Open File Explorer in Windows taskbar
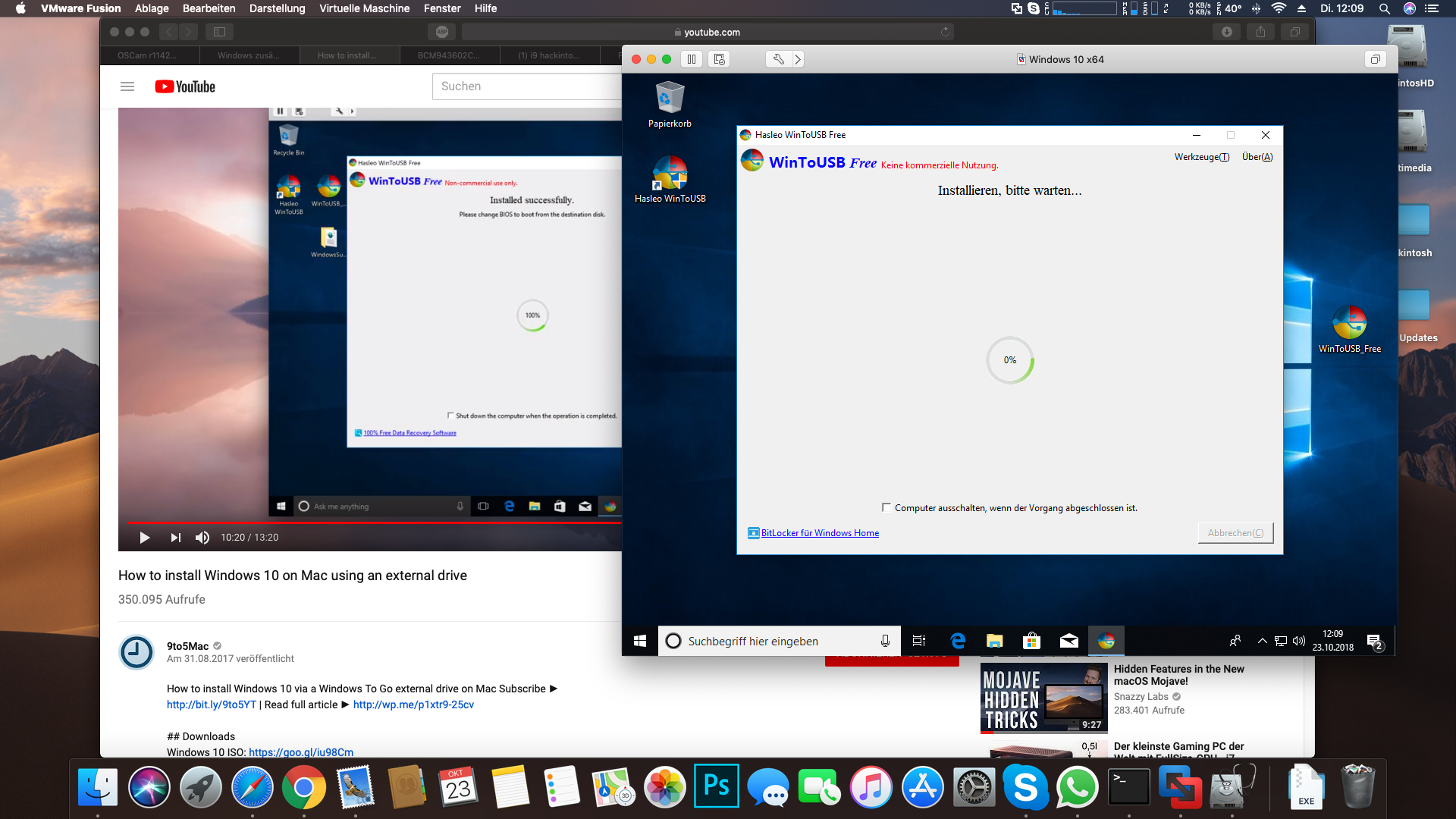This screenshot has width=1456, height=819. coord(994,642)
